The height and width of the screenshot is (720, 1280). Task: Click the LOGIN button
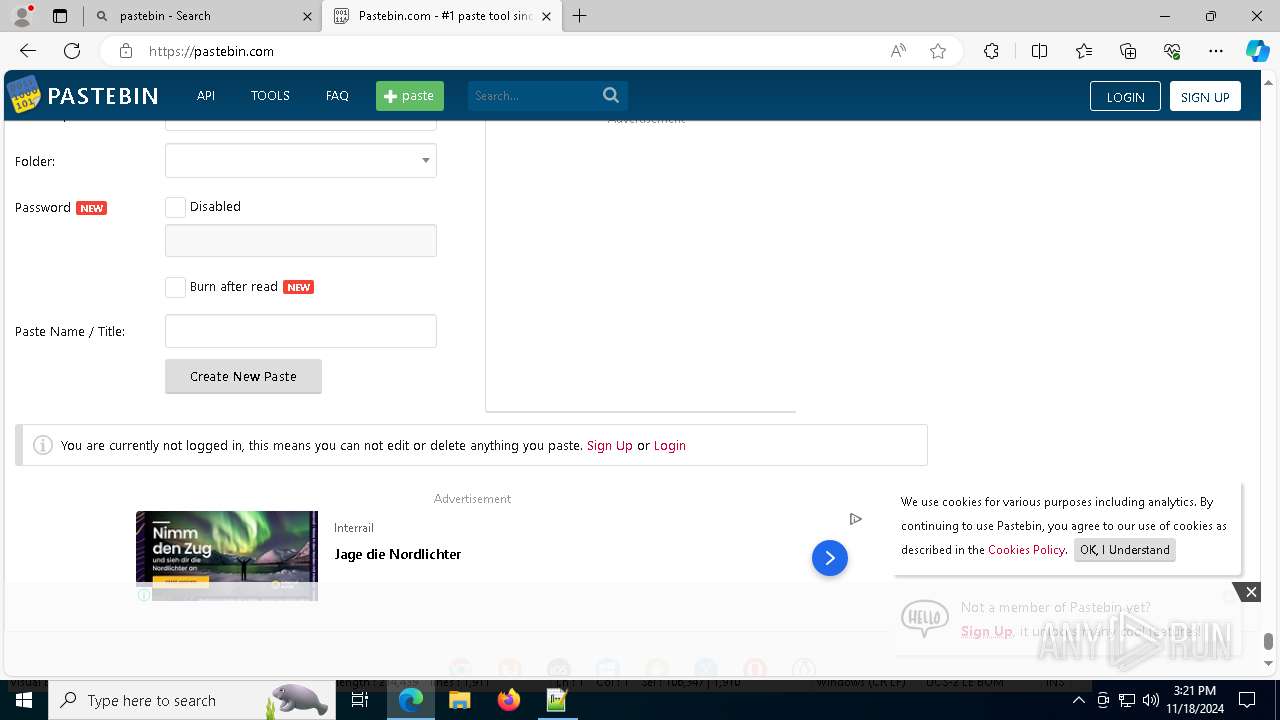1125,96
